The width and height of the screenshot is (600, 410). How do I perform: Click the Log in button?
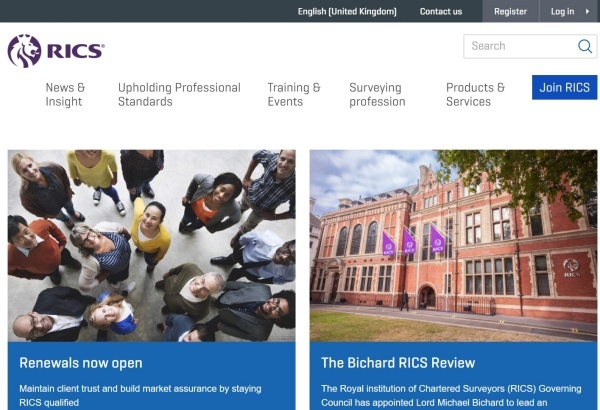562,11
